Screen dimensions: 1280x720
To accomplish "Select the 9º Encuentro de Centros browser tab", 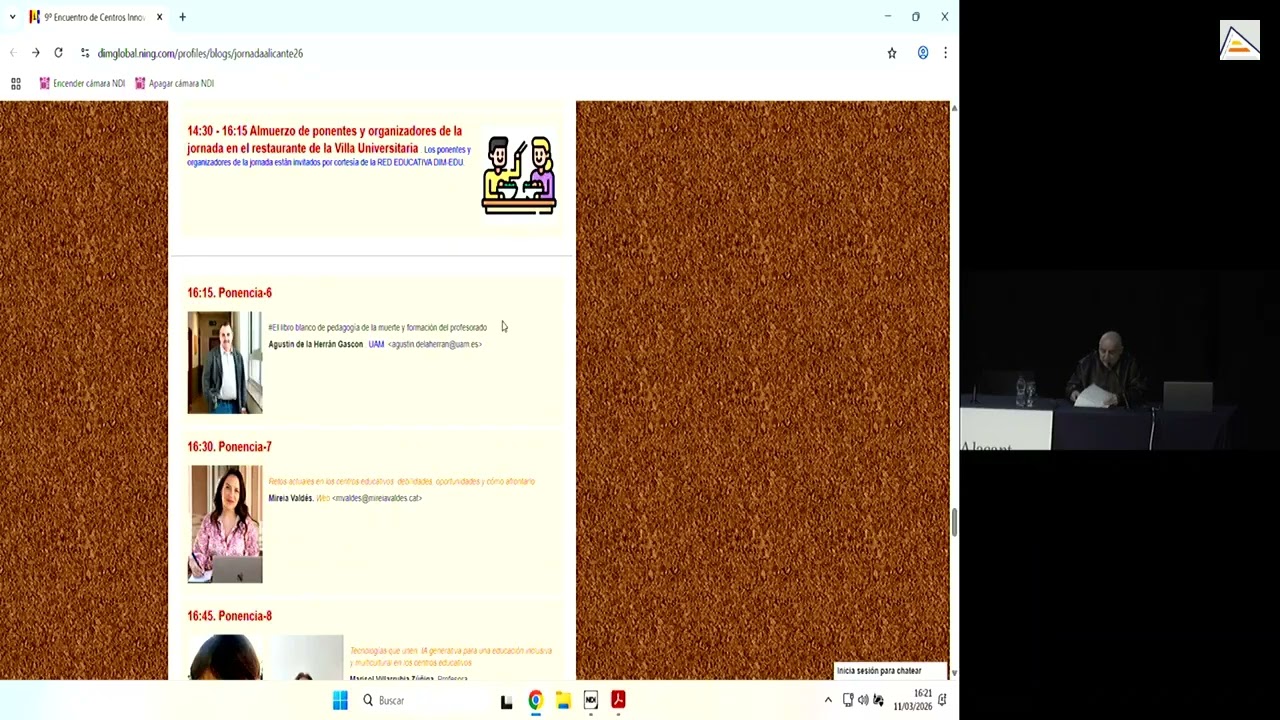I will click(96, 17).
